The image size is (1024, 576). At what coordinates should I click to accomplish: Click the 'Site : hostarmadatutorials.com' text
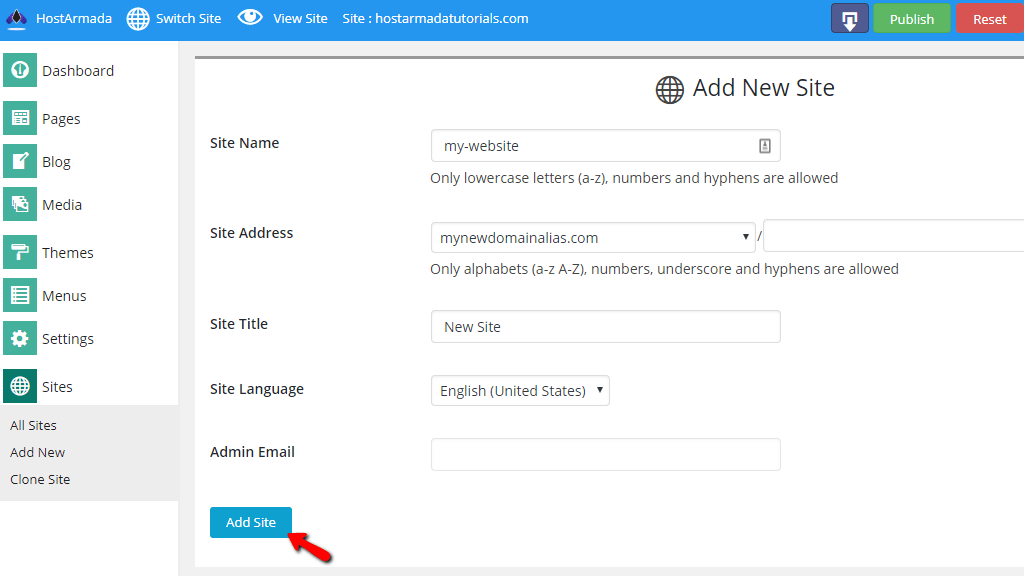[436, 19]
